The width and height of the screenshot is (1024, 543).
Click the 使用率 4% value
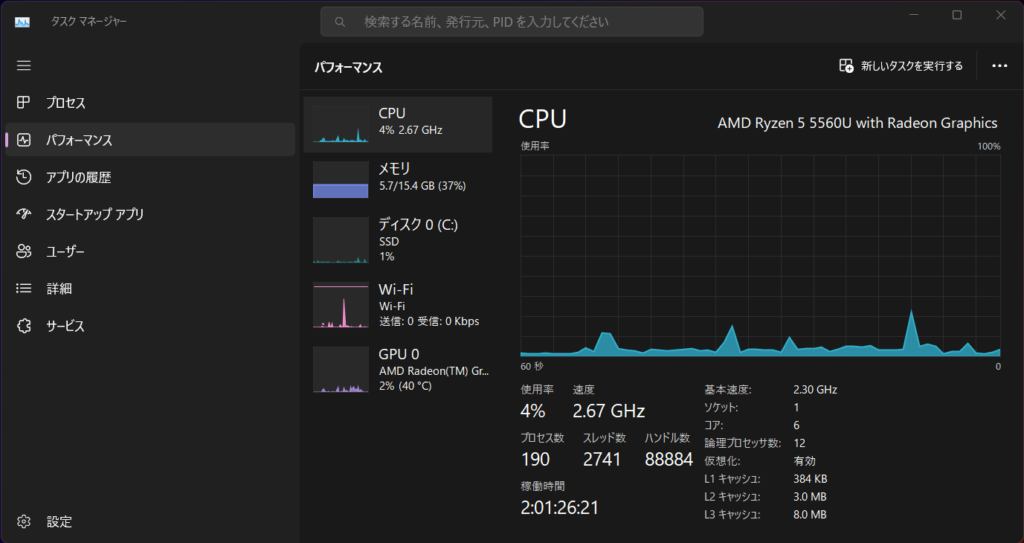[x=532, y=411]
